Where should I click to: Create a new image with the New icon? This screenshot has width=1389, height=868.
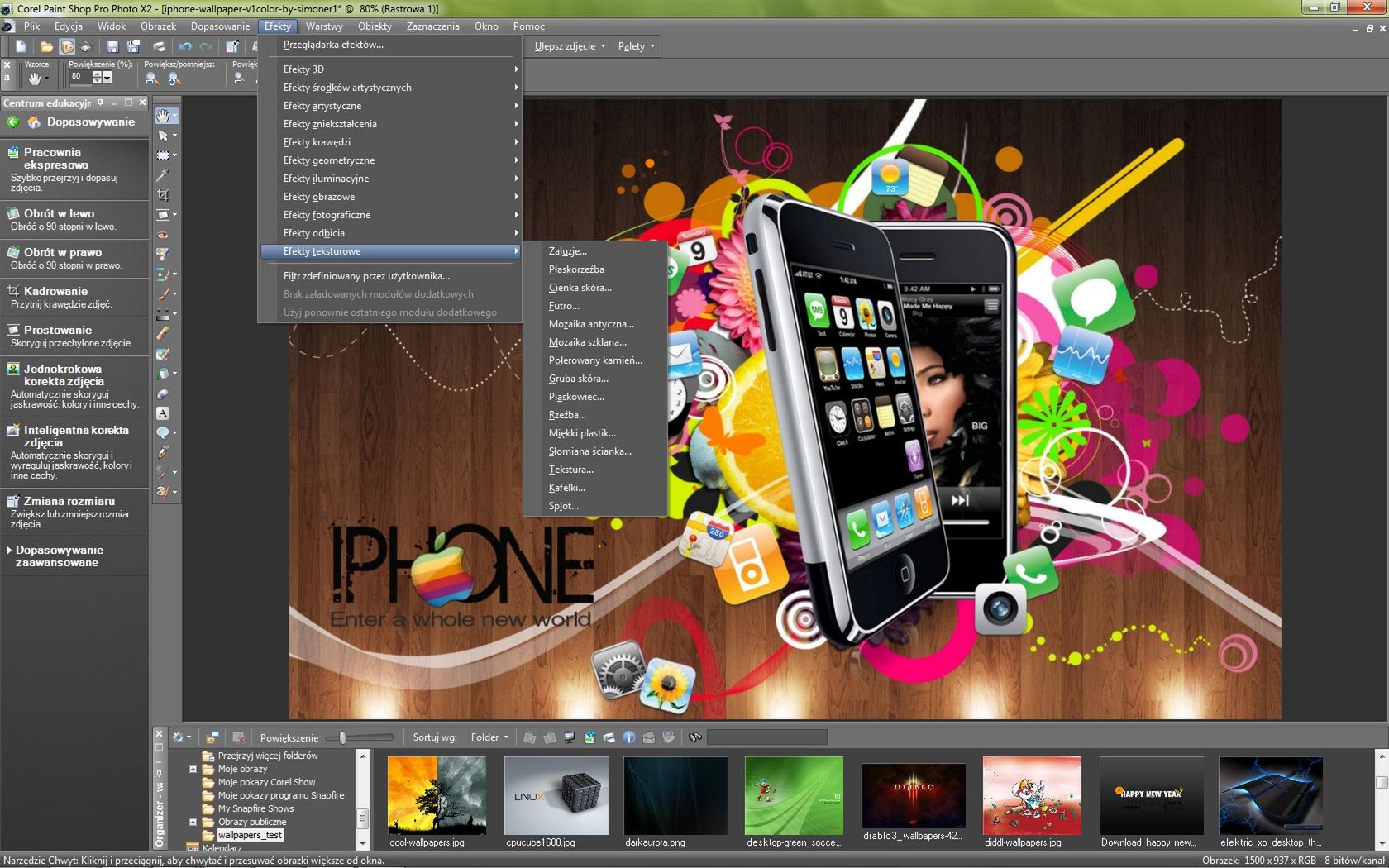pos(21,47)
